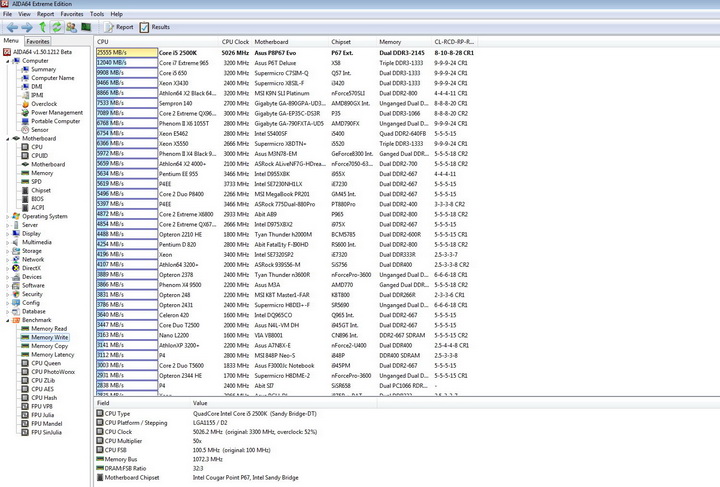720x487 pixels.
Task: Click the users icon in the toolbar
Action: tap(71, 27)
